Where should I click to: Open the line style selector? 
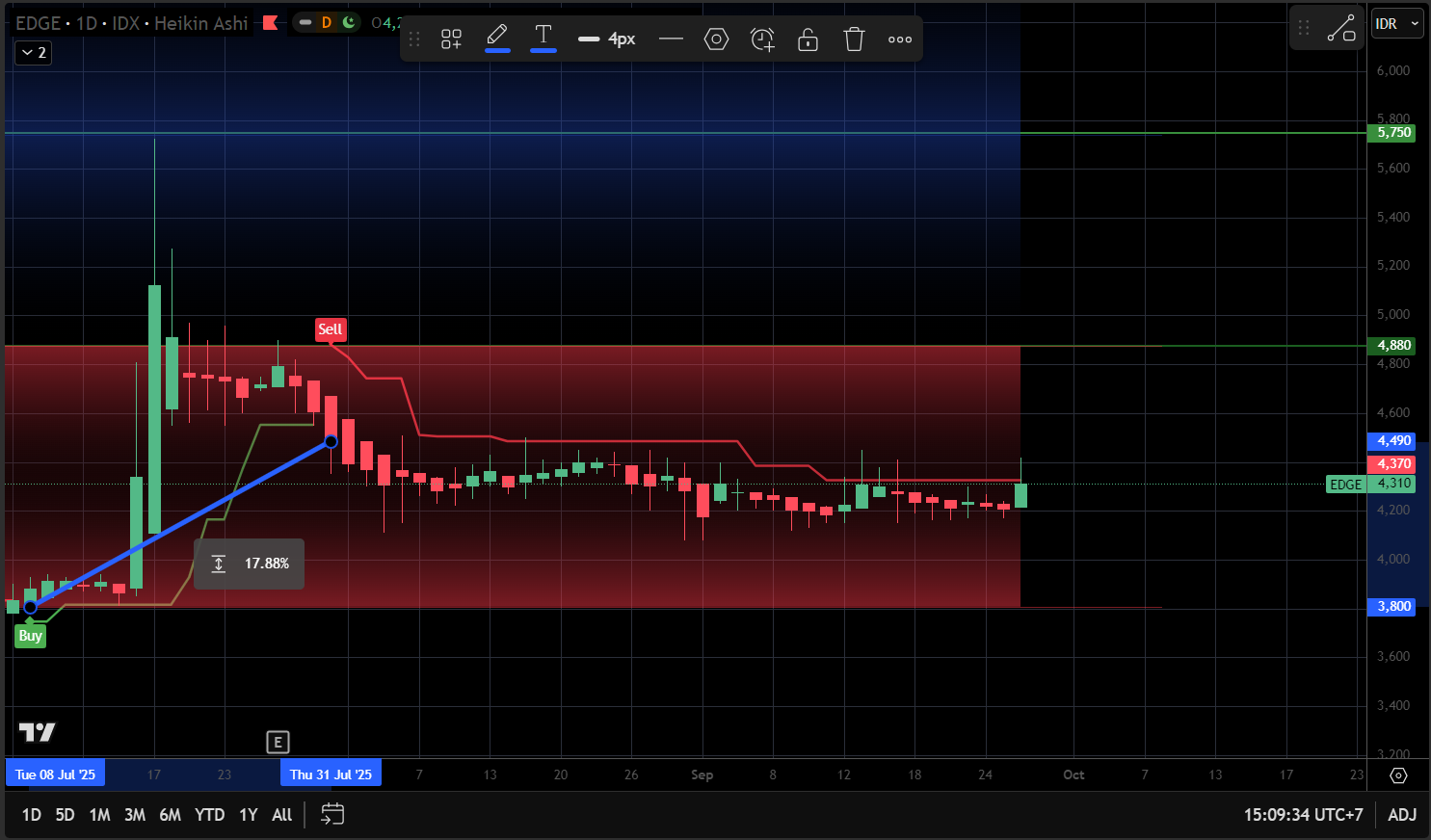[671, 39]
